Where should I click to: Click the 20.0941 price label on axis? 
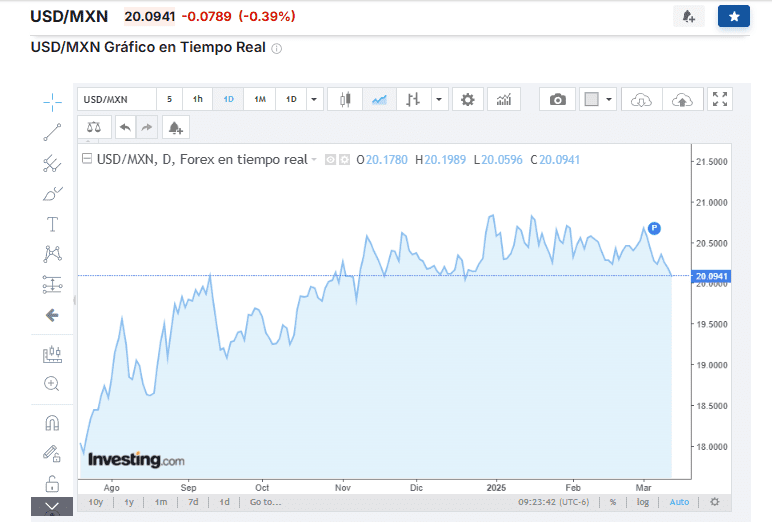tap(711, 276)
